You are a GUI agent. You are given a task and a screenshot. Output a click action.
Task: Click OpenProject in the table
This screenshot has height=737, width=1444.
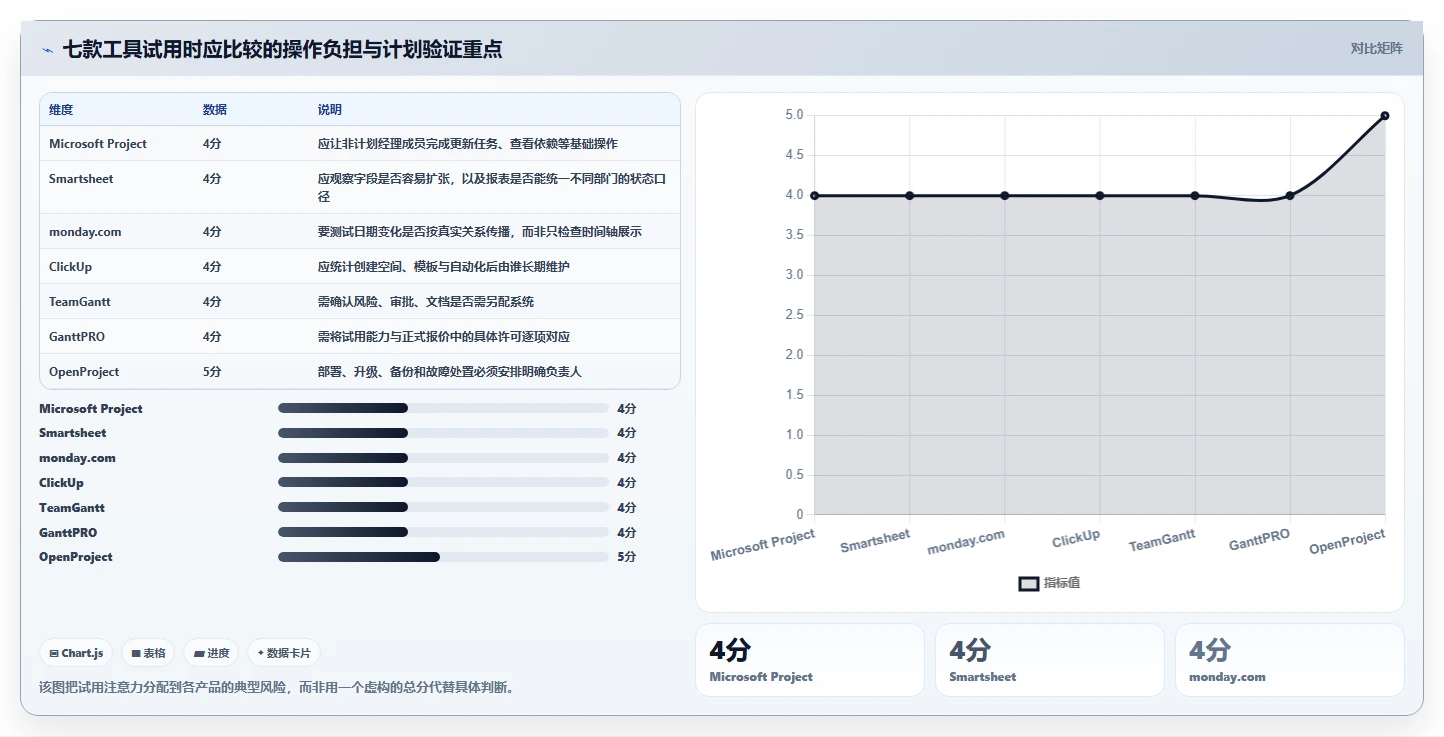pyautogui.click(x=84, y=372)
